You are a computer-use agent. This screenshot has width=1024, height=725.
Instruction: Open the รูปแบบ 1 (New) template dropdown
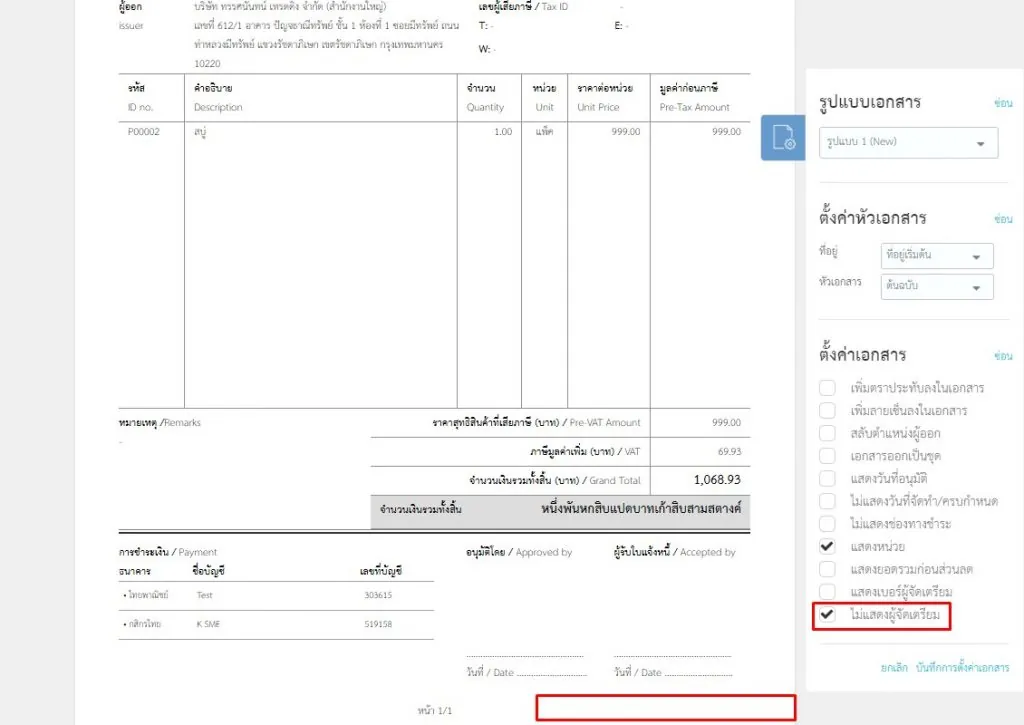908,142
